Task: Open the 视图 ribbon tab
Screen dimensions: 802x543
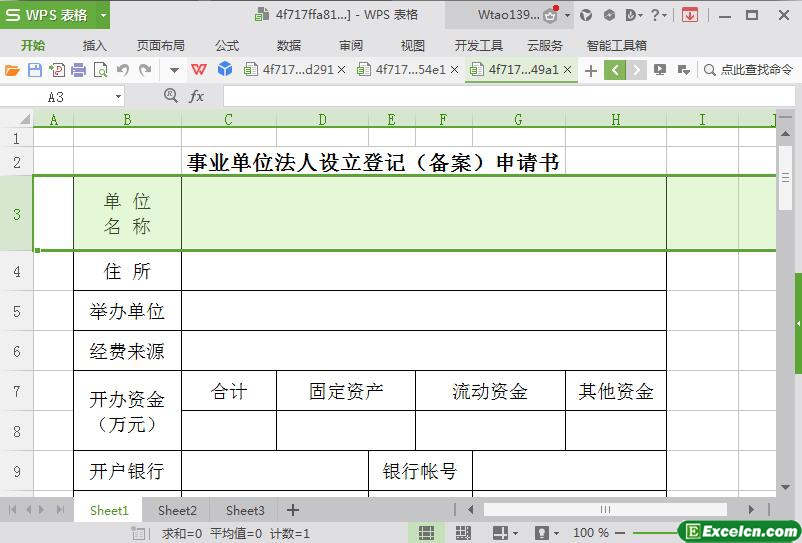Action: click(x=413, y=46)
